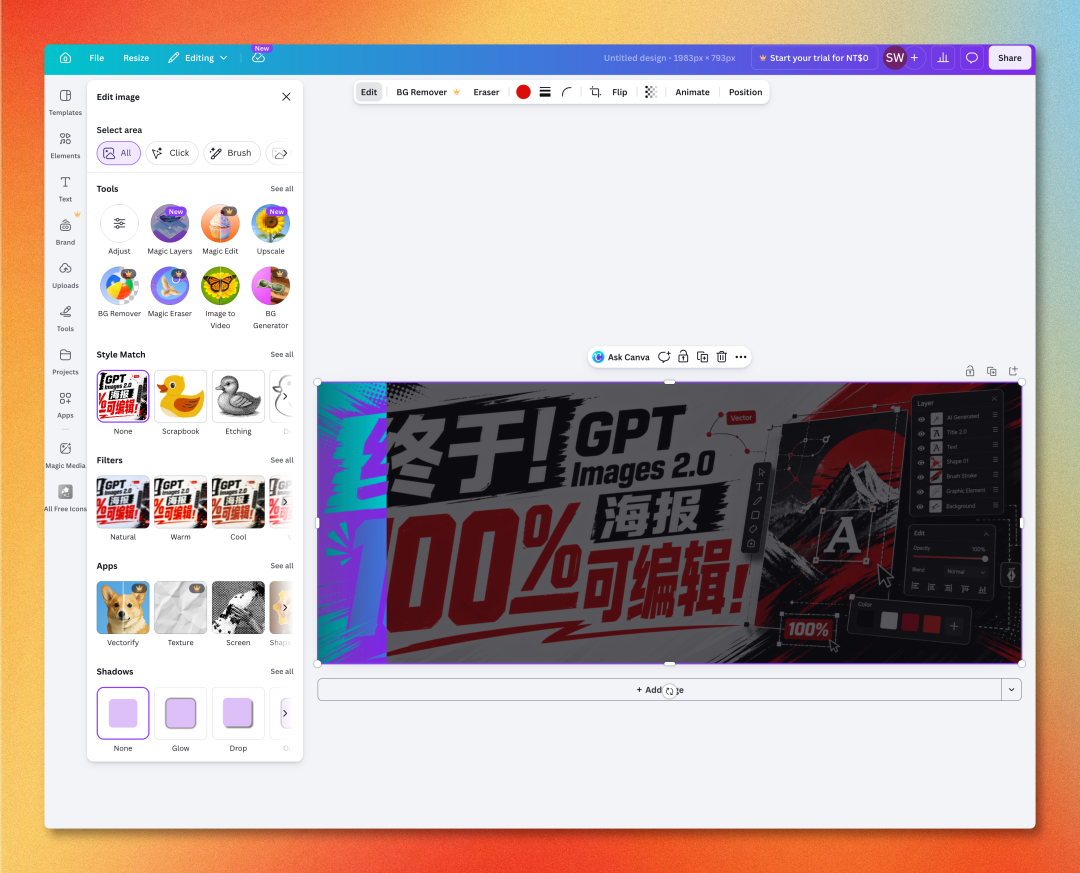This screenshot has height=873, width=1080.
Task: Click BG Remover in top toolbar
Action: (428, 92)
